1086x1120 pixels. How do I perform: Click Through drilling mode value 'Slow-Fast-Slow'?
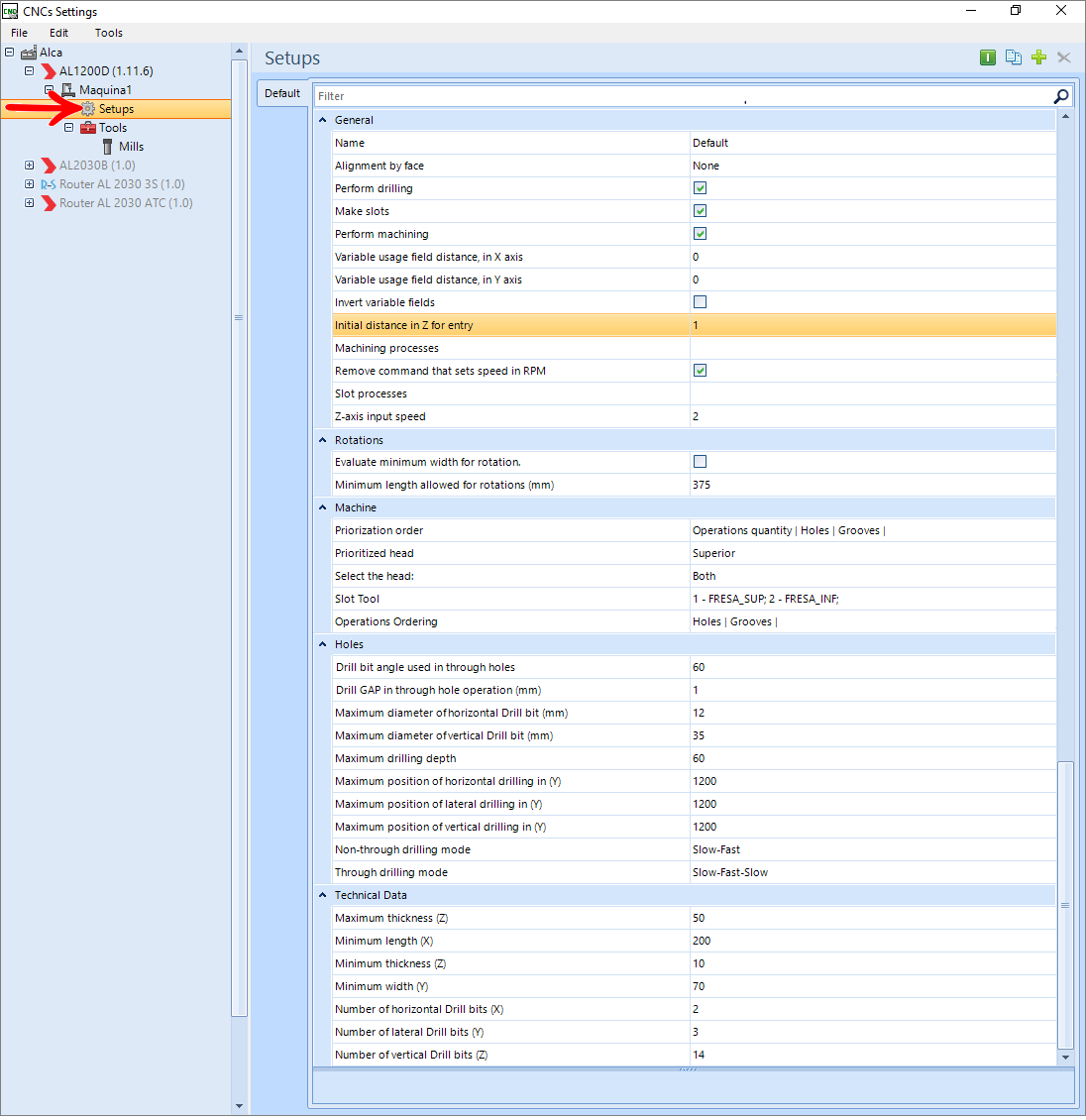730,873
